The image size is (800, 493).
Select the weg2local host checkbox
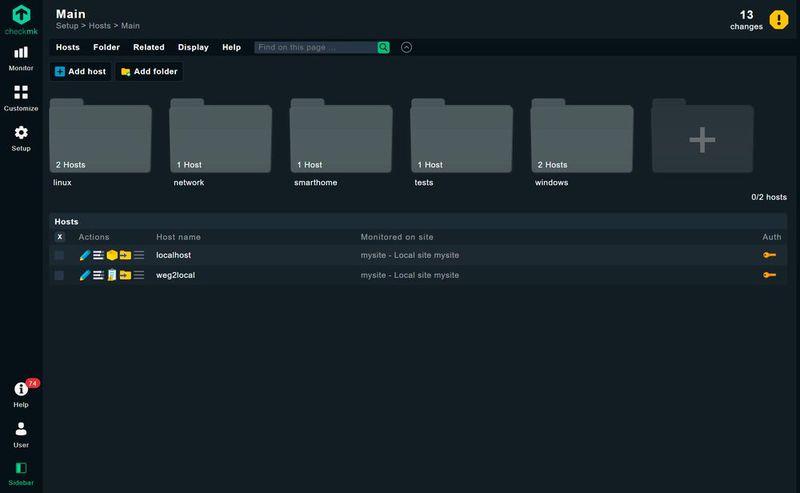click(60, 275)
